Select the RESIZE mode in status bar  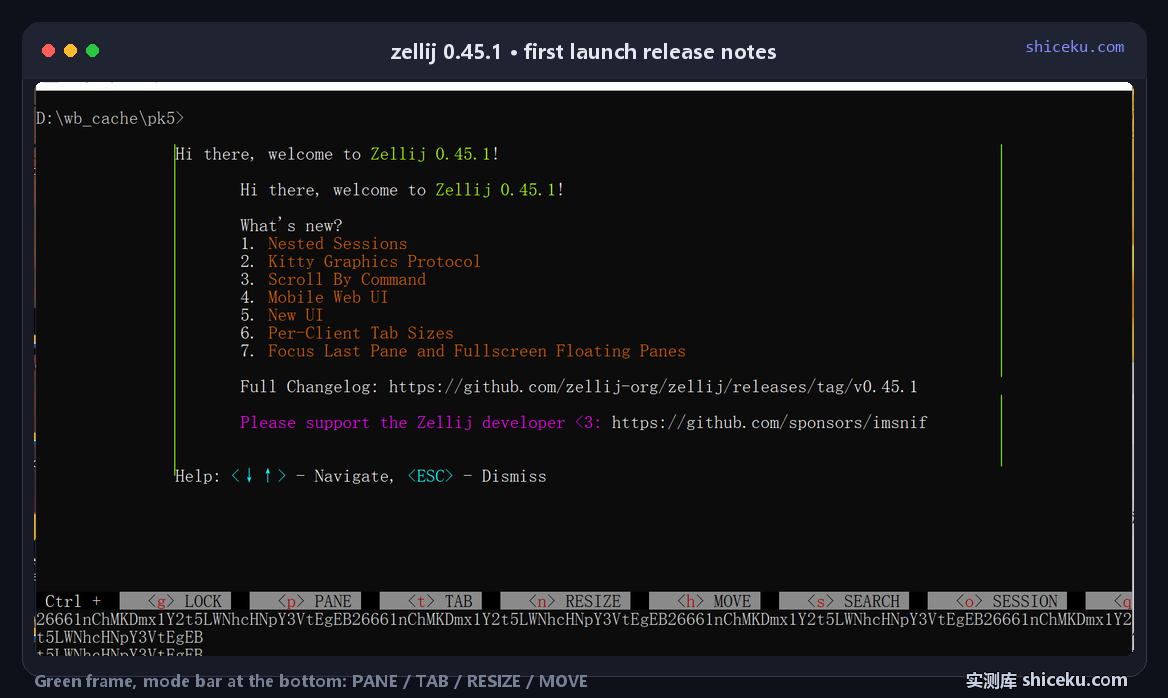click(565, 601)
